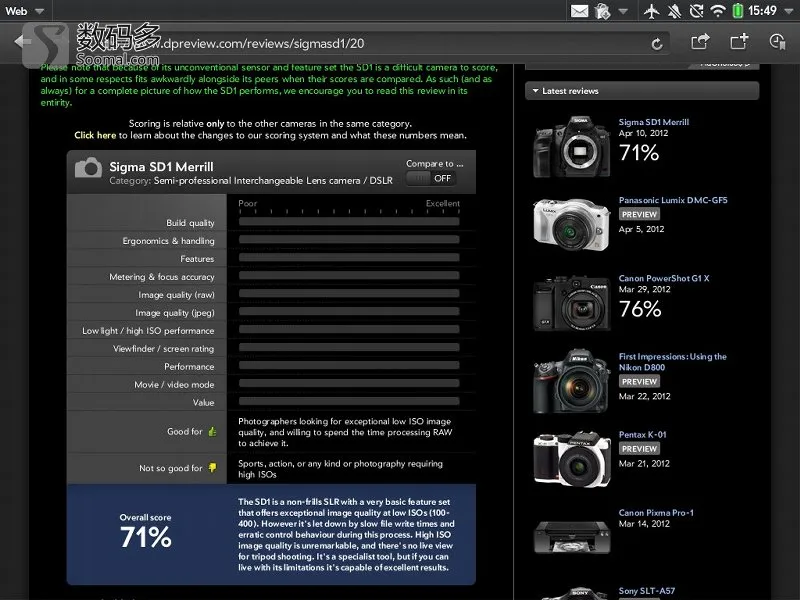The image size is (800, 600).
Task: Click the Value score bar
Action: (x=349, y=401)
